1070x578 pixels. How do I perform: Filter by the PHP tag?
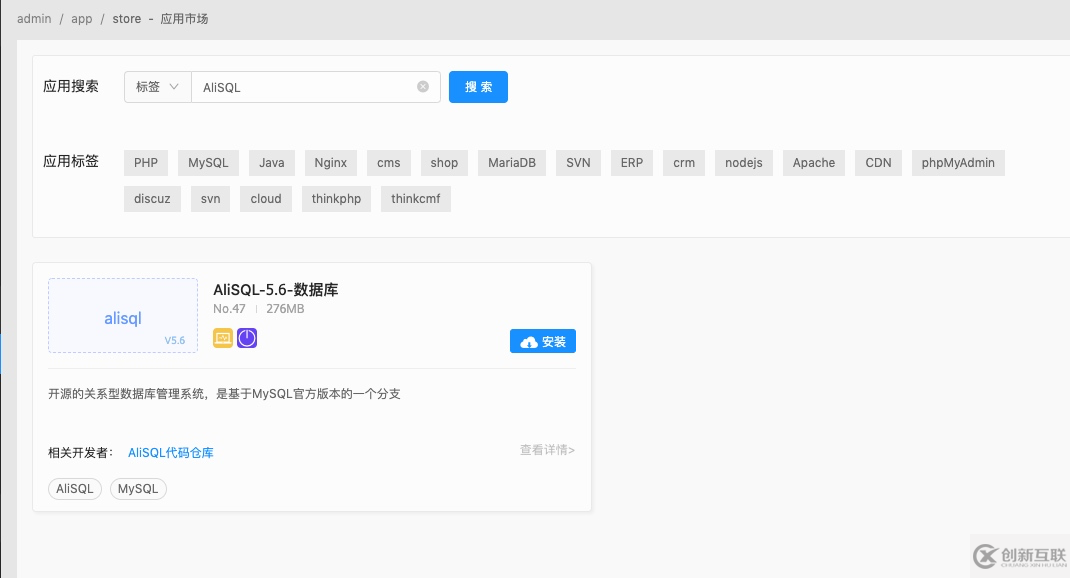click(x=146, y=163)
